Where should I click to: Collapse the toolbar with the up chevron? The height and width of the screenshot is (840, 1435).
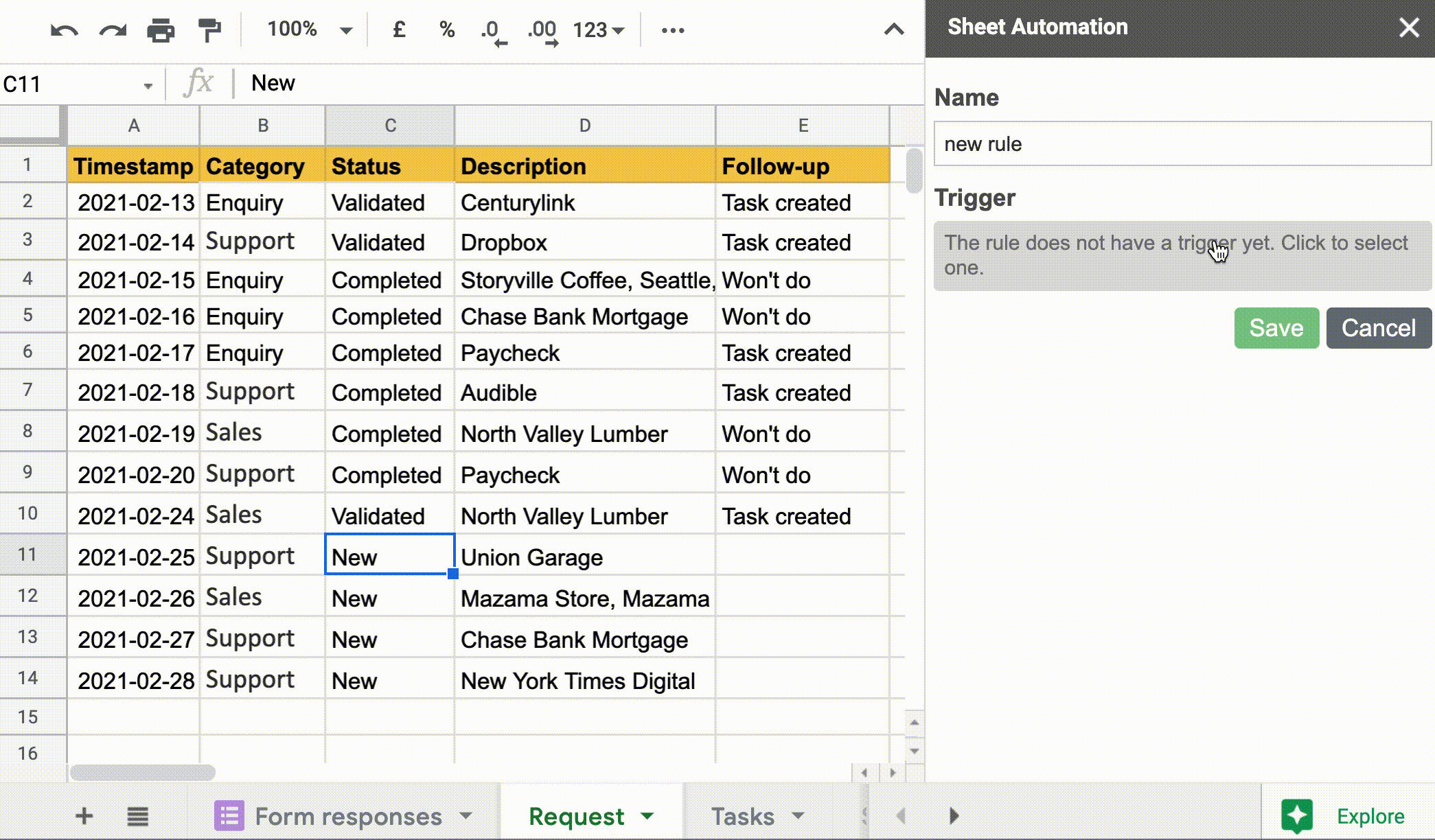coord(893,30)
